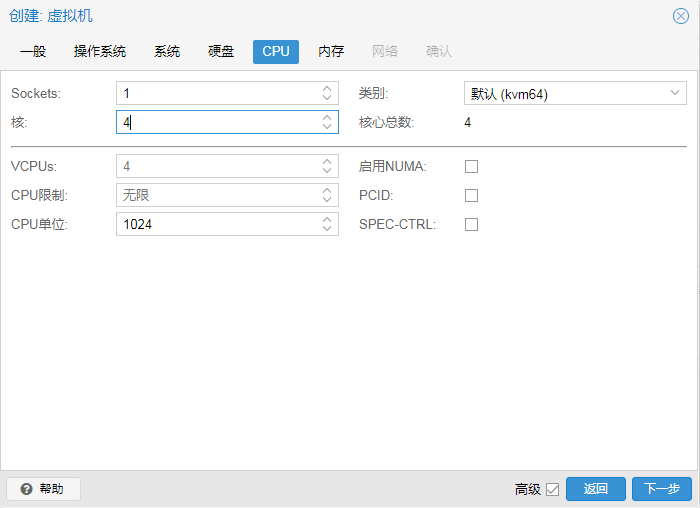700x508 pixels.
Task: Decrease Sockets value with down arrow
Action: [327, 99]
